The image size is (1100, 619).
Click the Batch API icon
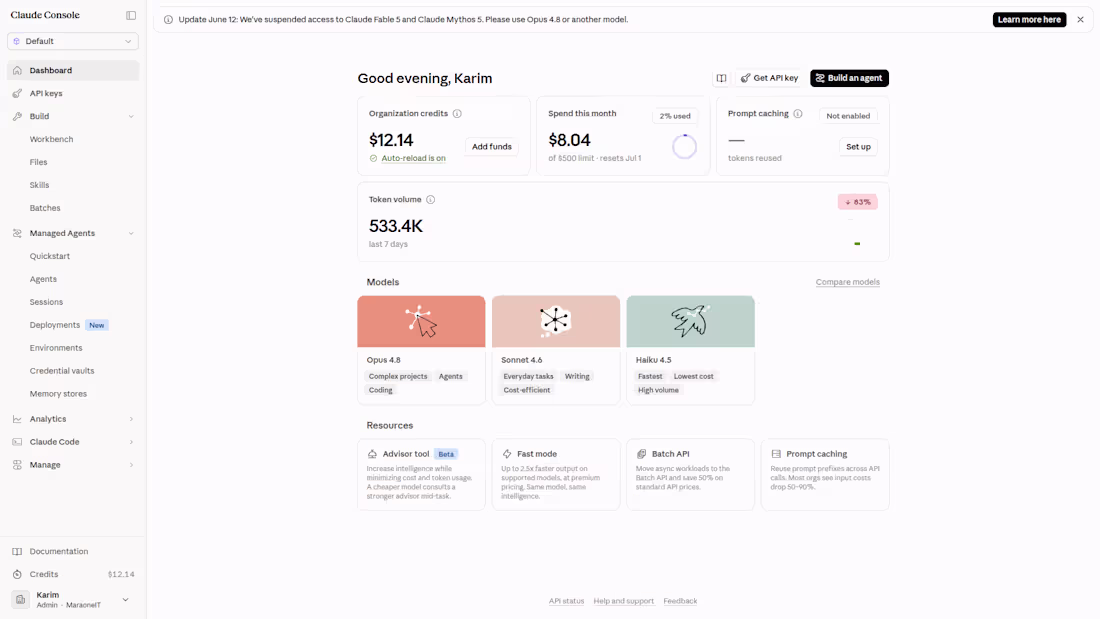641,454
